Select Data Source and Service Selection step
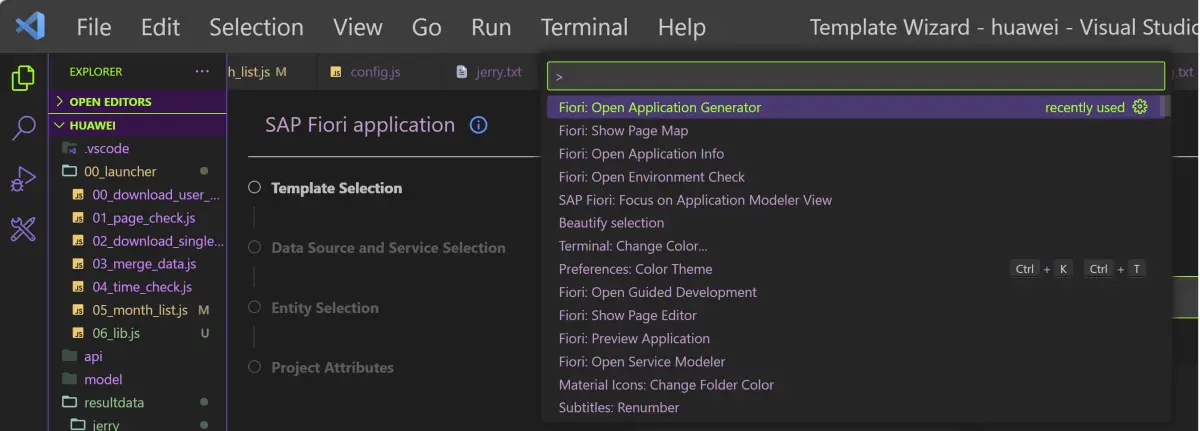Viewport: 1200px width, 431px height. click(x=388, y=248)
